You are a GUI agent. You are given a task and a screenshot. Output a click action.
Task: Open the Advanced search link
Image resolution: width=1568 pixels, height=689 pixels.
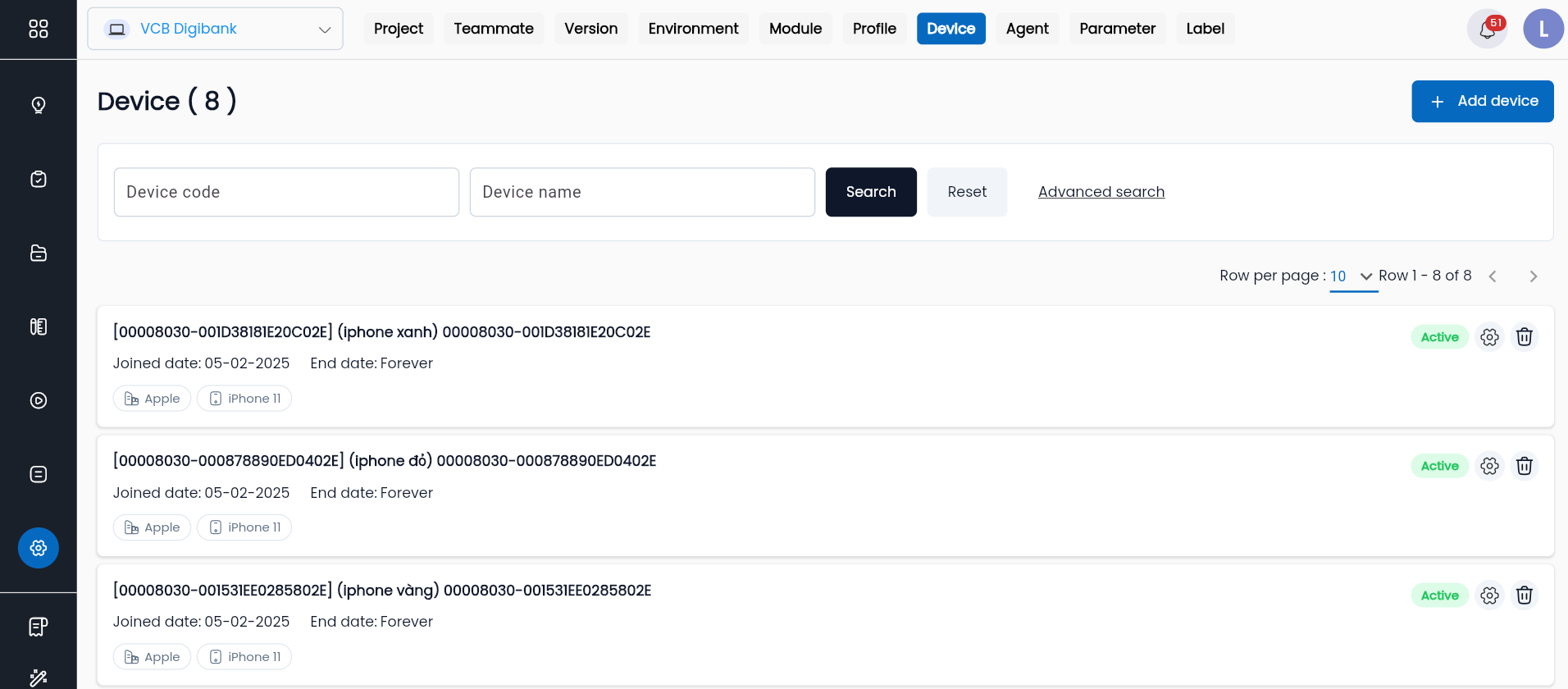tap(1101, 192)
